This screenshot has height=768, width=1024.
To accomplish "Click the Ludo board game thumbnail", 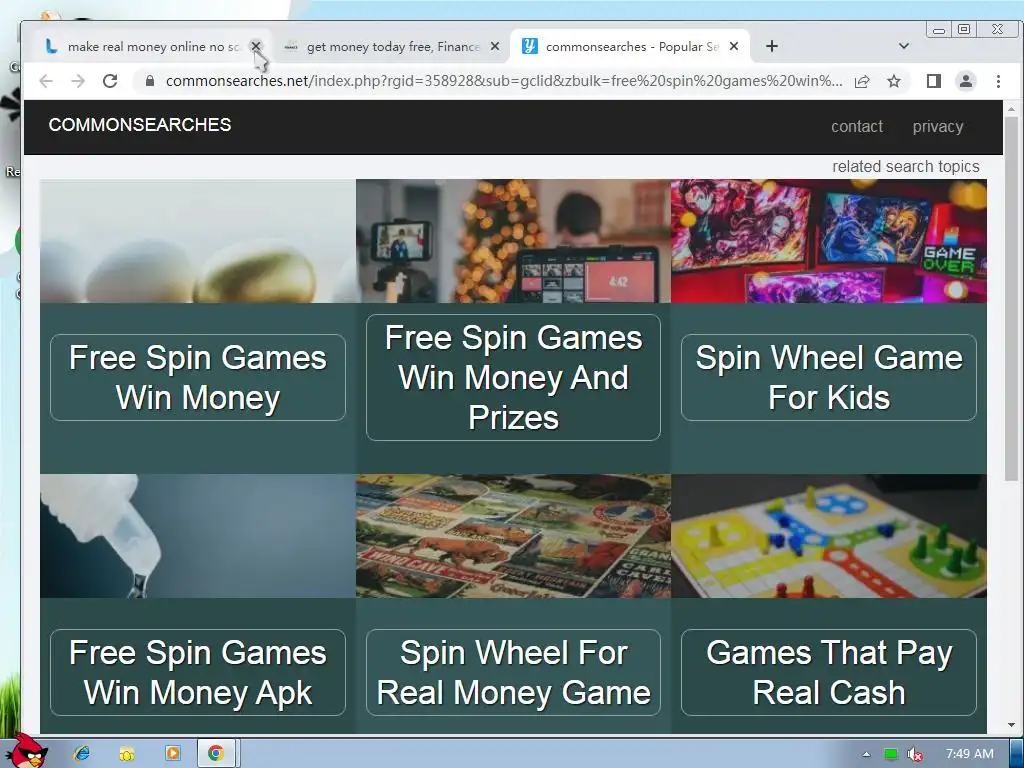I will (829, 536).
